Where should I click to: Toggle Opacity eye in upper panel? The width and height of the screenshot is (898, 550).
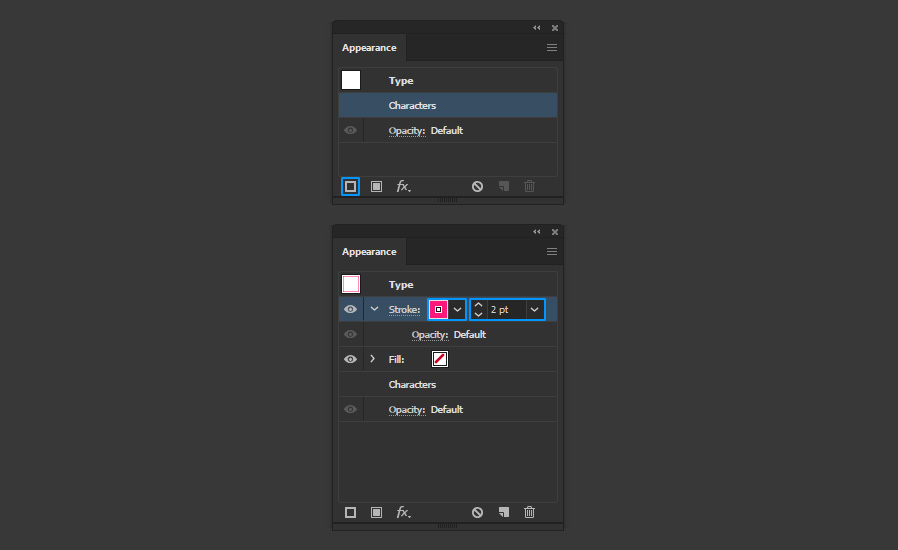click(350, 130)
